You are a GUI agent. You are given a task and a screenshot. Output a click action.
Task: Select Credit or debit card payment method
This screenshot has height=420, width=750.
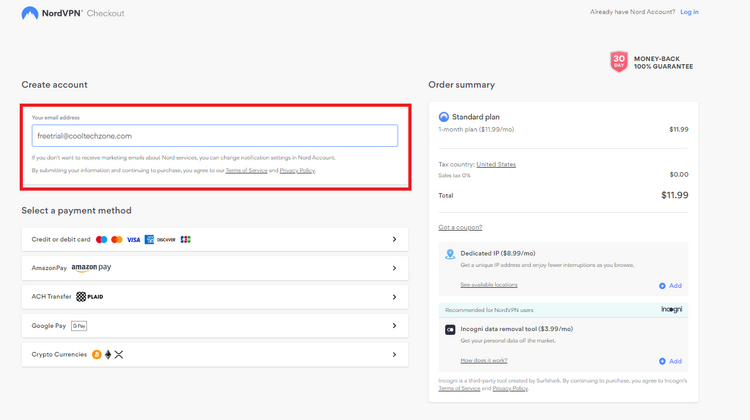(x=215, y=239)
